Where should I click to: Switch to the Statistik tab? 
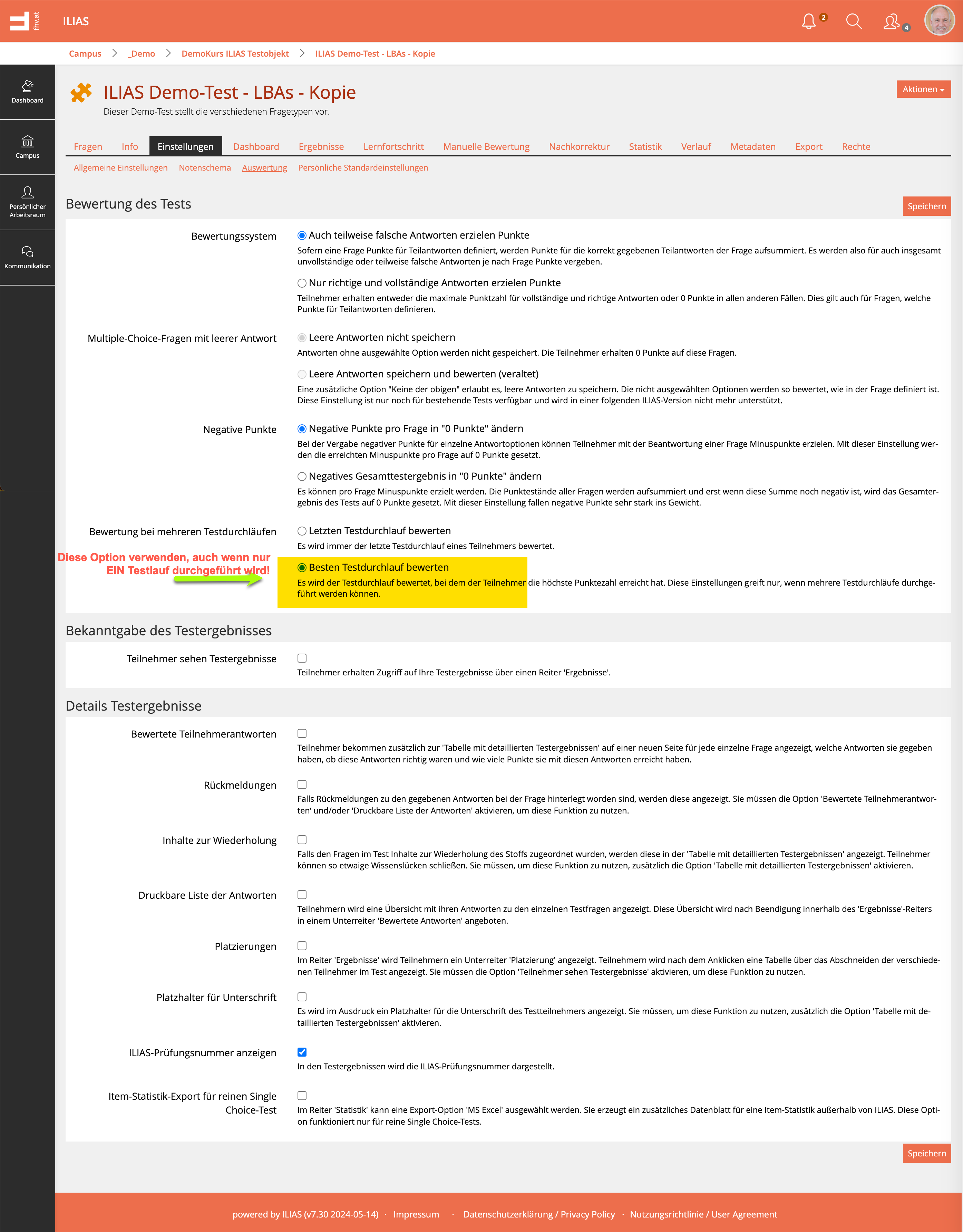tap(645, 146)
